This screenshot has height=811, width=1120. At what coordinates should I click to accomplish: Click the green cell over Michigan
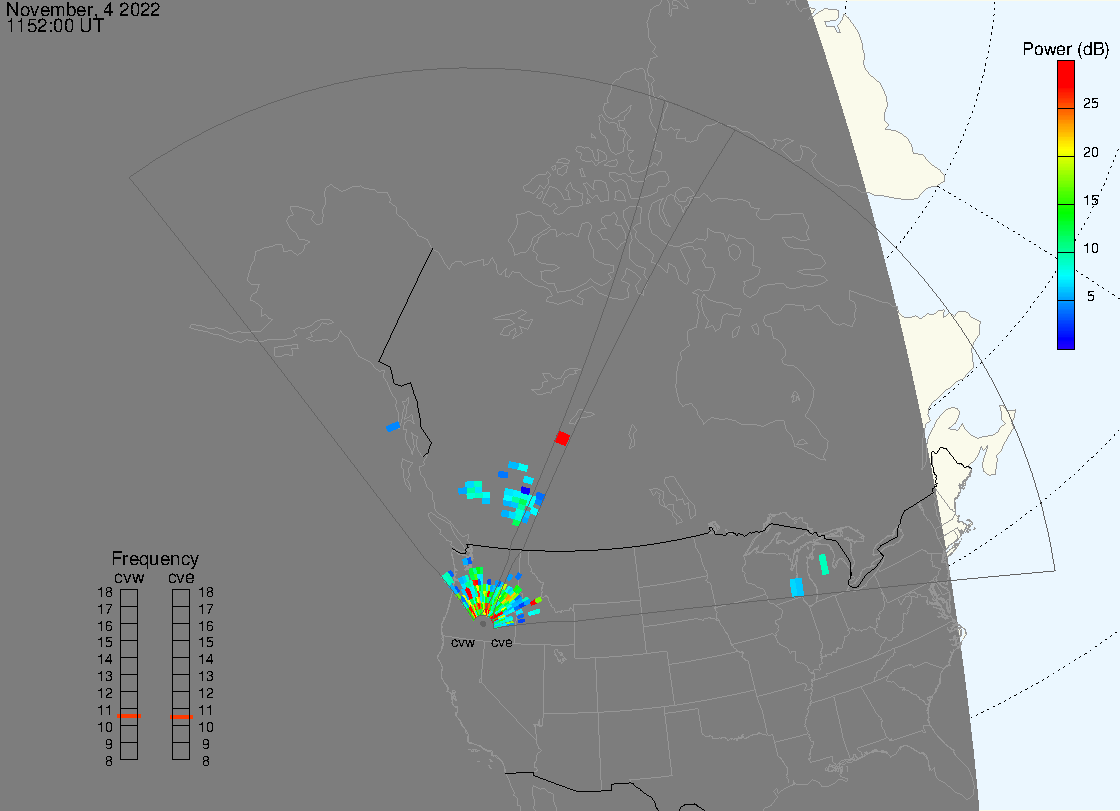coord(824,564)
